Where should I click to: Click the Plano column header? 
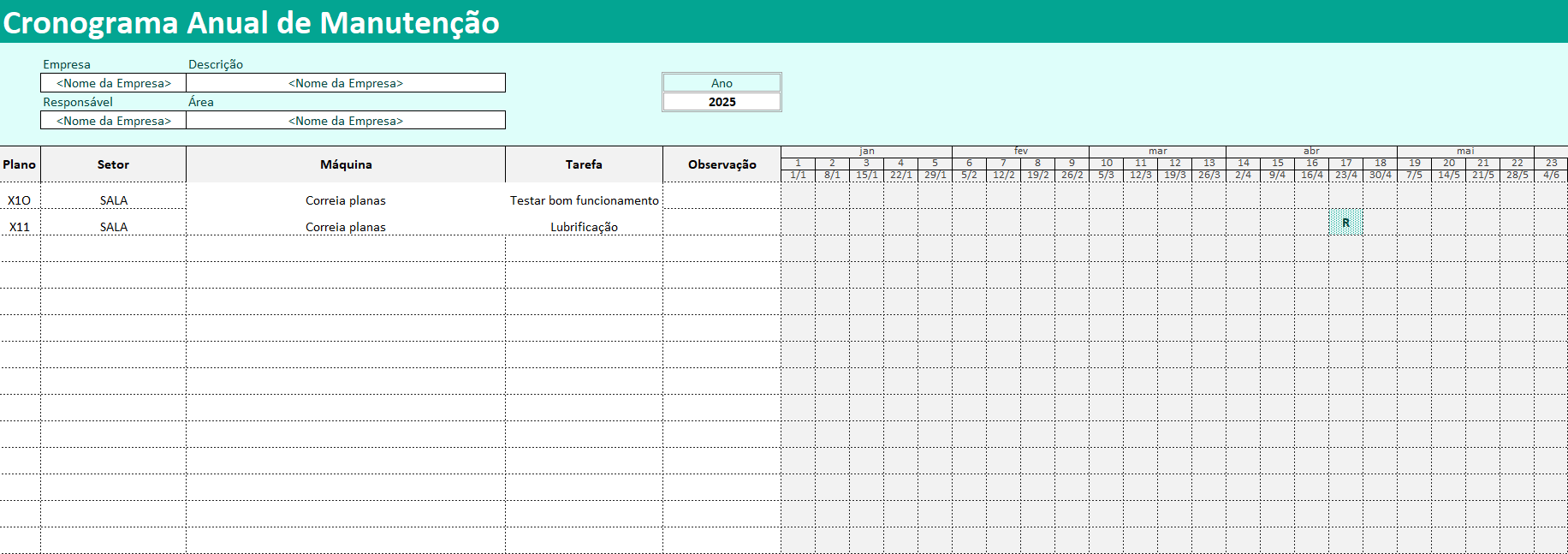point(20,164)
